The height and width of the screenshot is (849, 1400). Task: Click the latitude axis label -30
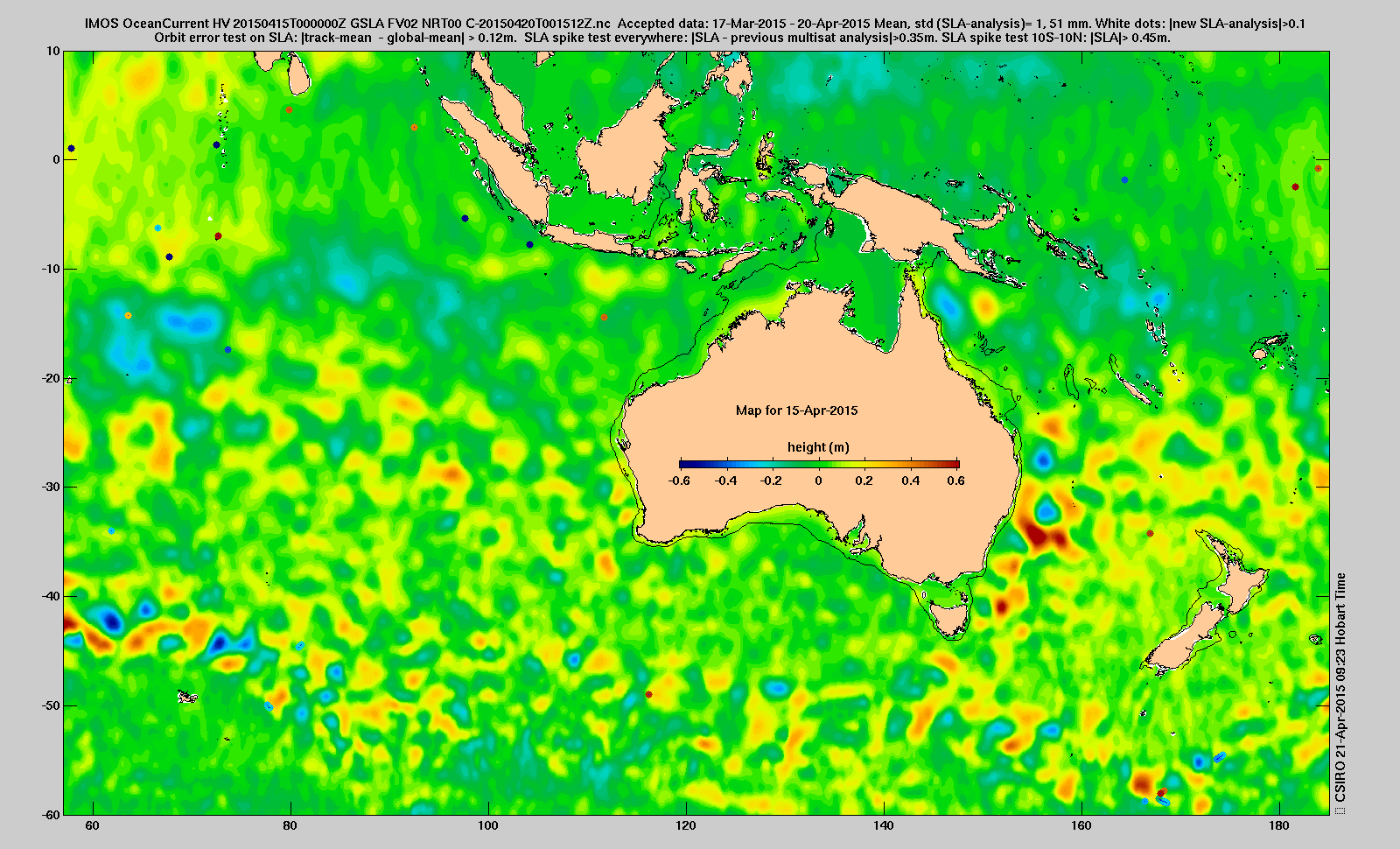(x=51, y=487)
